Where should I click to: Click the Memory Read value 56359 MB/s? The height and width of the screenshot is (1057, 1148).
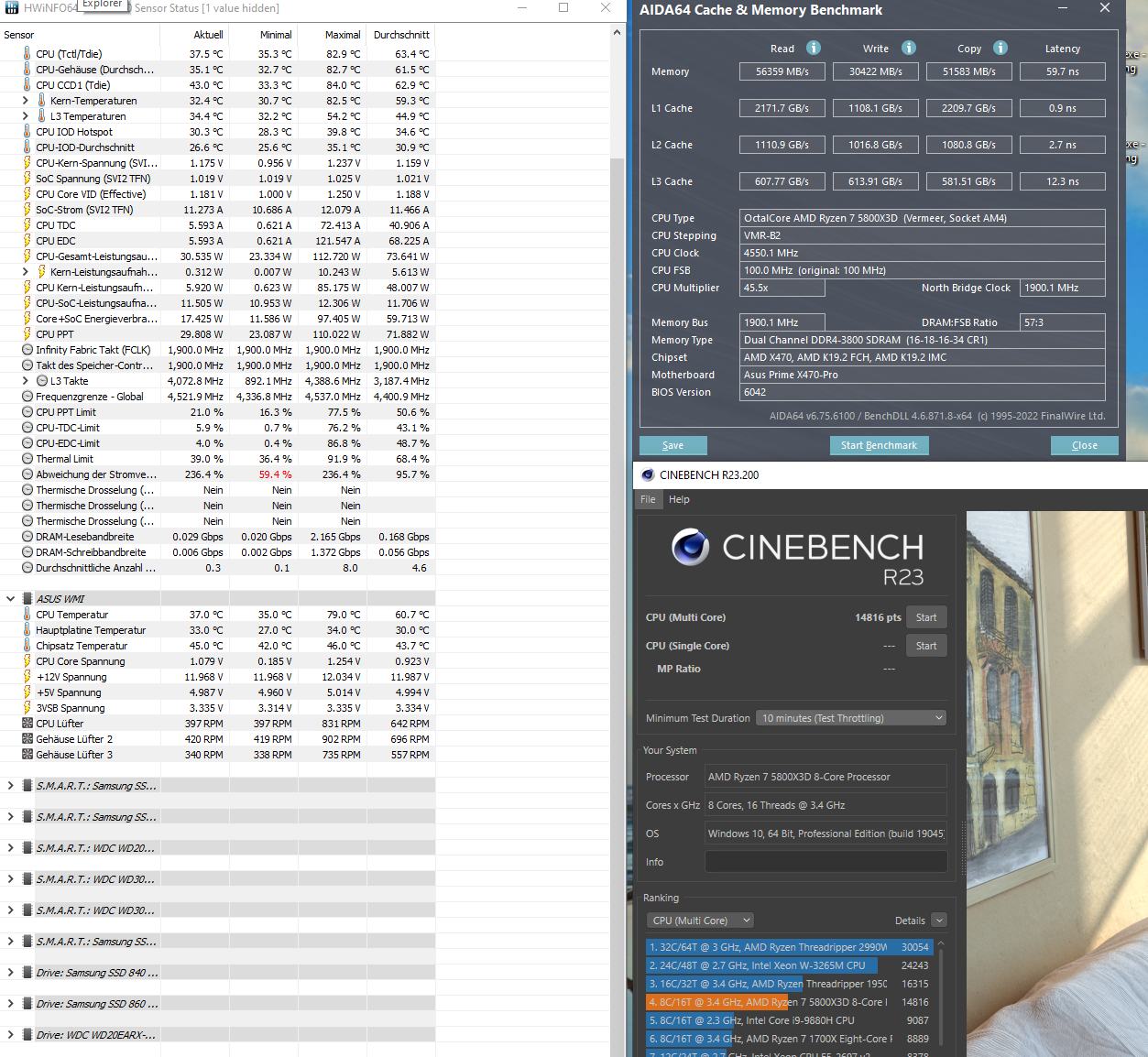click(782, 71)
